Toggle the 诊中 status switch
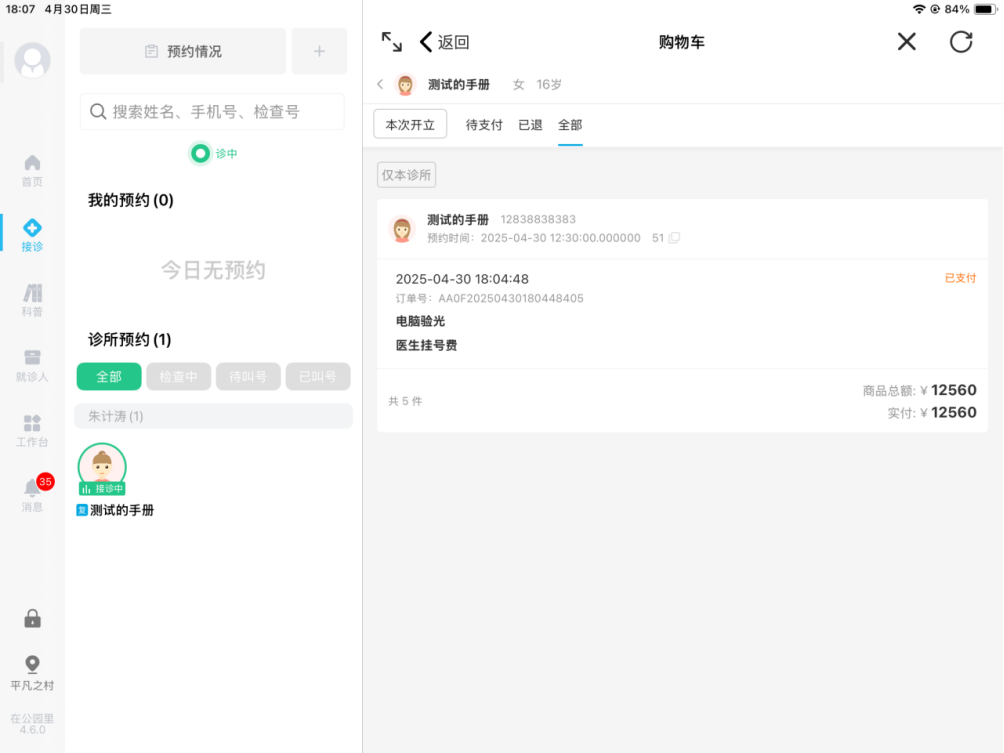The image size is (1004, 753). pyautogui.click(x=201, y=154)
